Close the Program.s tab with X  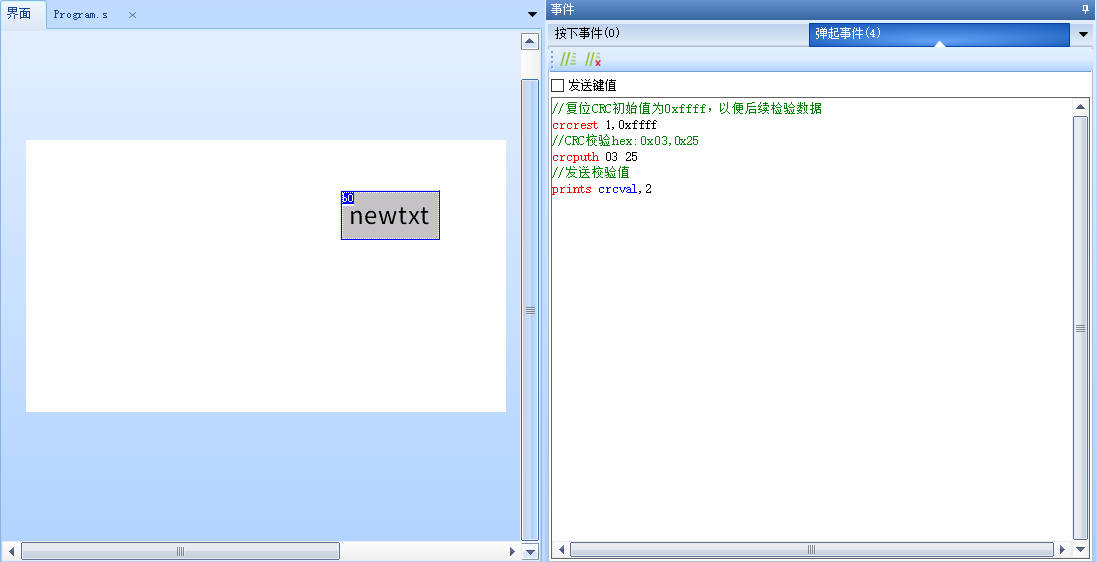[132, 15]
